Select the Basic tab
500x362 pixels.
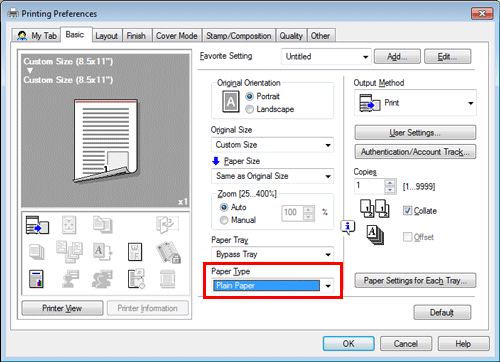pos(75,35)
